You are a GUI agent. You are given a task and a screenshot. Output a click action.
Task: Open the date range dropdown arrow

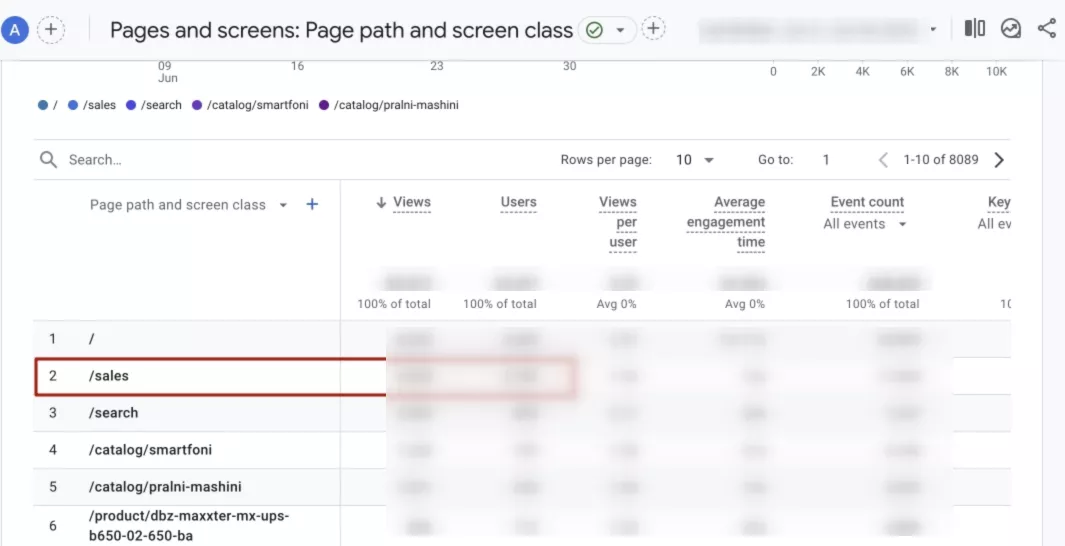(933, 29)
